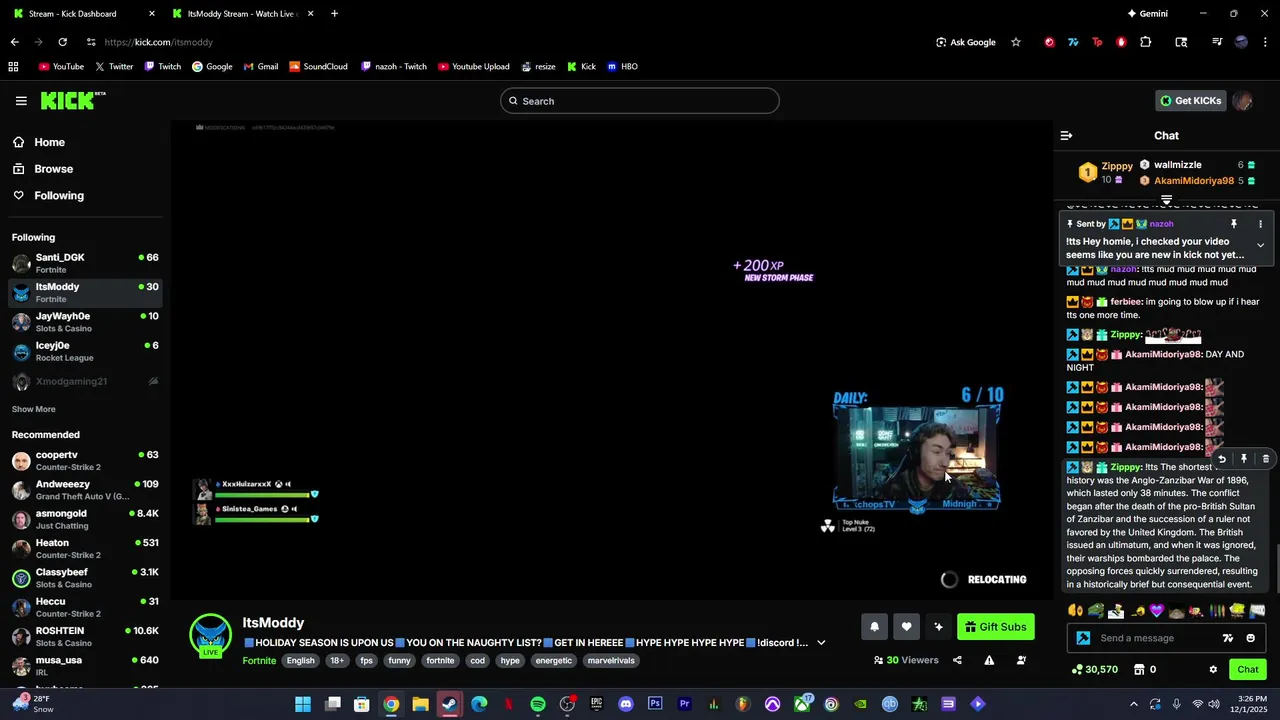The image size is (1280, 720).
Task: Open Spotify from taskbar
Action: coord(538,704)
